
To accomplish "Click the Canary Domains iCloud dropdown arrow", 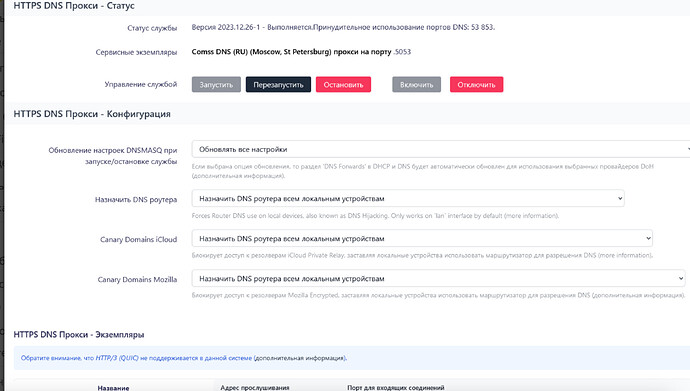I will (x=648, y=238).
